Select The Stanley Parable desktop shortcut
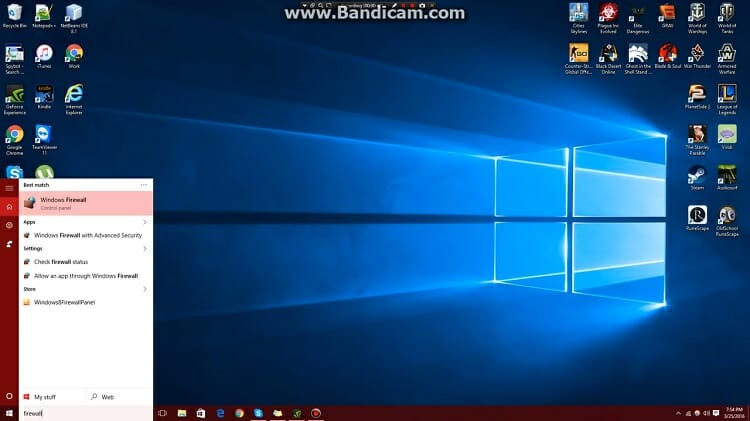This screenshot has height=421, width=750. pos(697,140)
